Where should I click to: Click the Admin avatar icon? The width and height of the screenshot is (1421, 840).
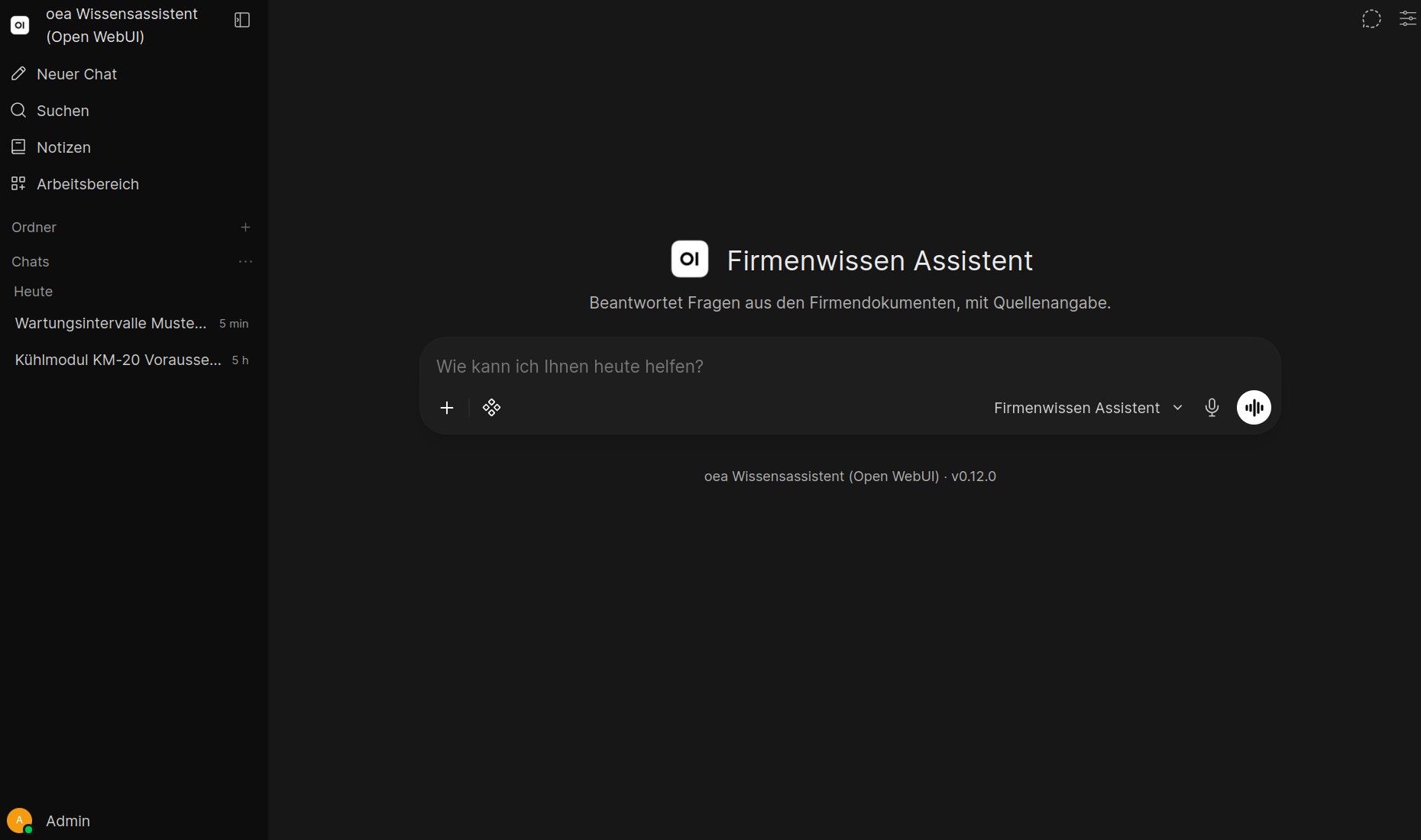[19, 821]
